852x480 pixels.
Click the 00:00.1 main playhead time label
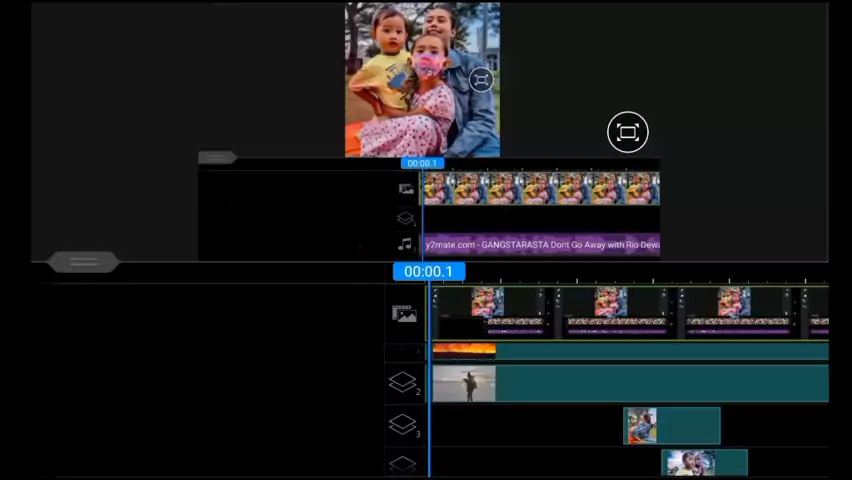(428, 271)
